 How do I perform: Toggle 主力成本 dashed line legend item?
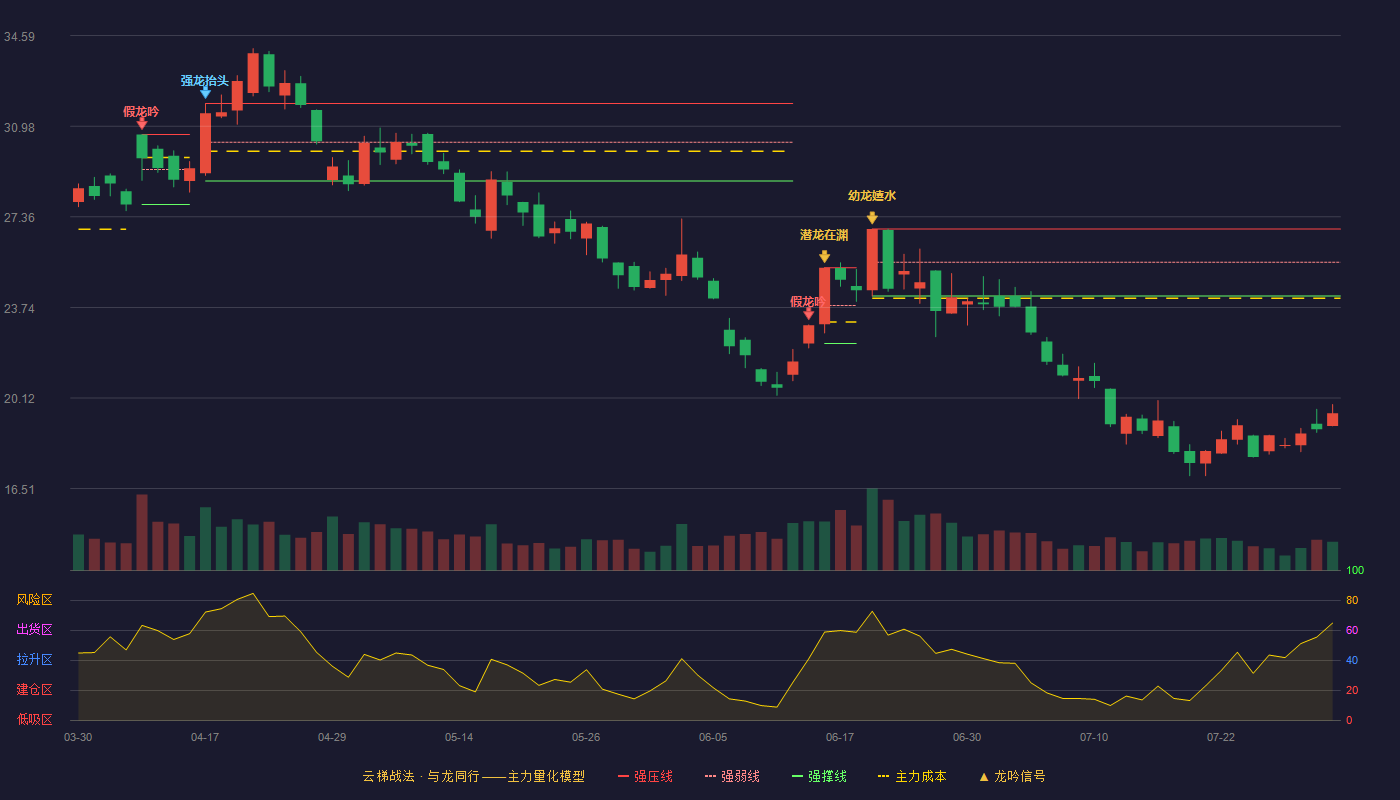tap(911, 776)
